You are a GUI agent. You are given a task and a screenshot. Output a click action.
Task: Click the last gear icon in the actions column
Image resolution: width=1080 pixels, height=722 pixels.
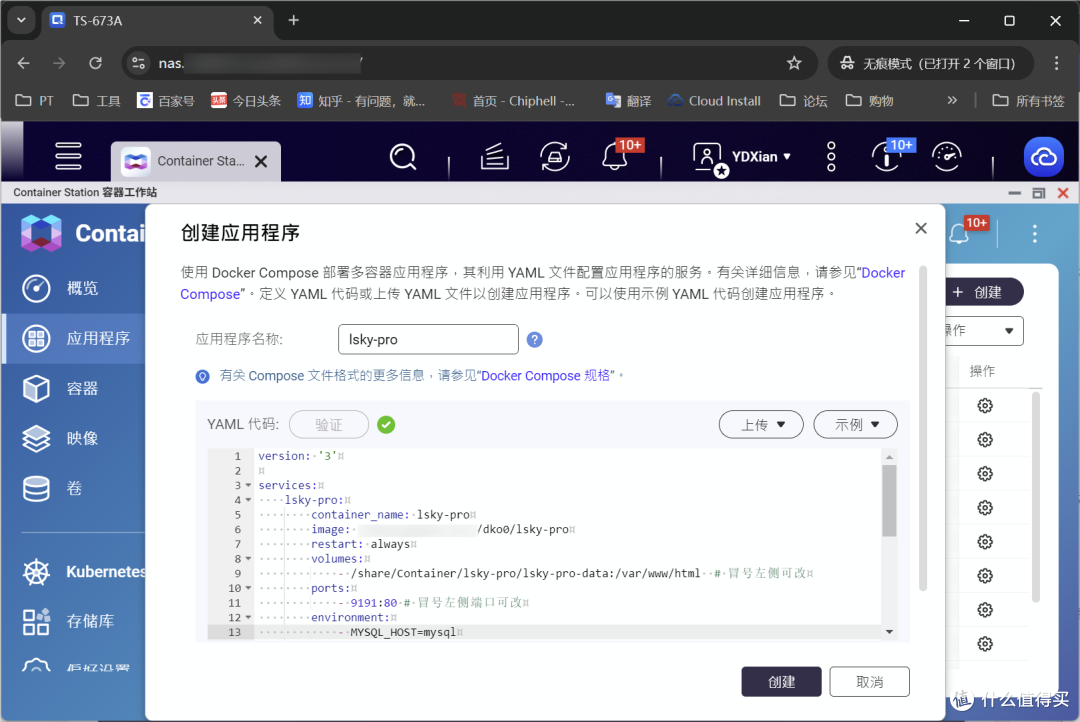[985, 644]
